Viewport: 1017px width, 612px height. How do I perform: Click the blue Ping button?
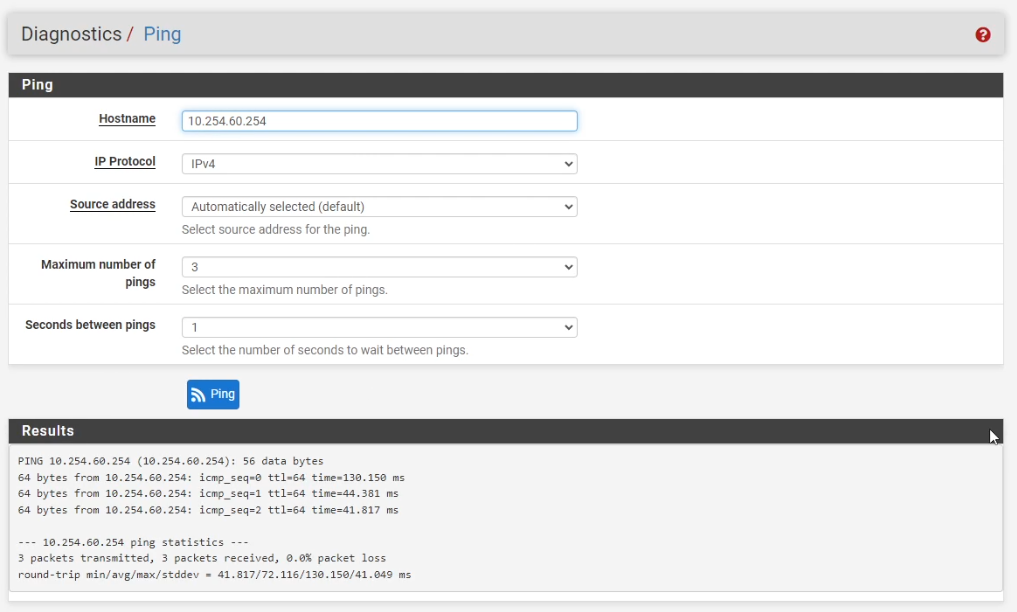point(213,395)
